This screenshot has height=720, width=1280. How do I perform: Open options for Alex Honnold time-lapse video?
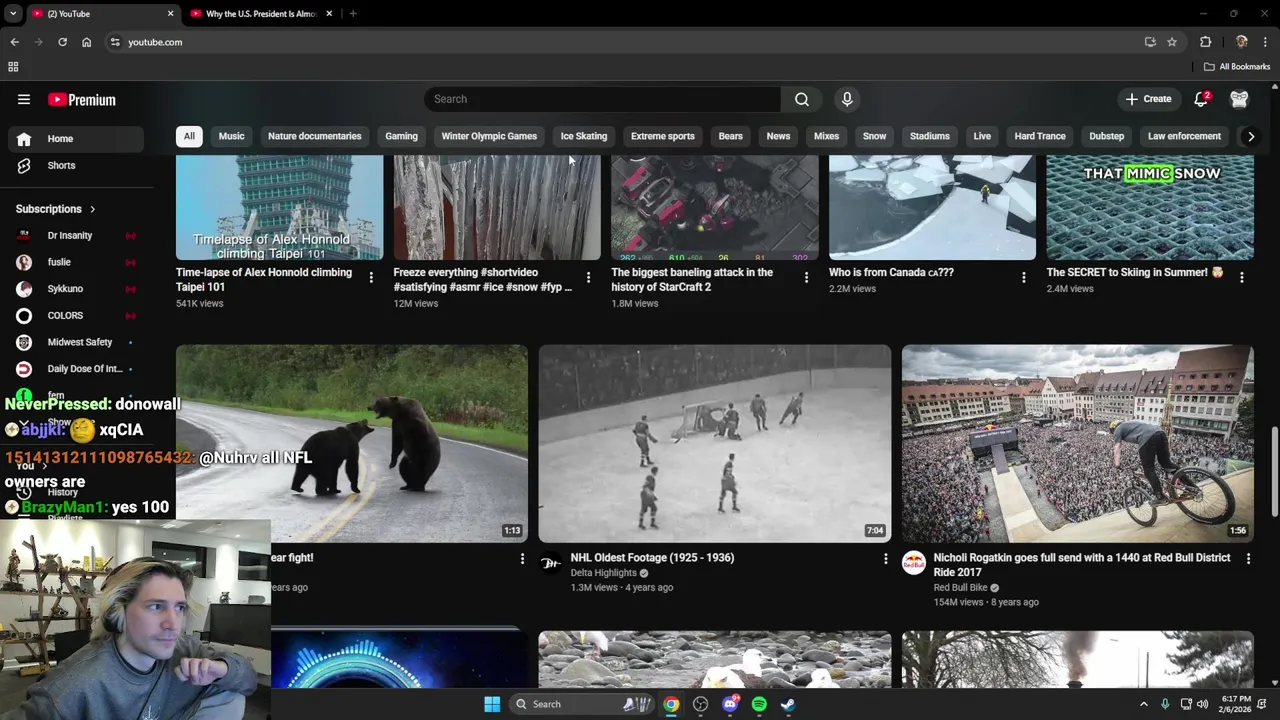tap(371, 278)
